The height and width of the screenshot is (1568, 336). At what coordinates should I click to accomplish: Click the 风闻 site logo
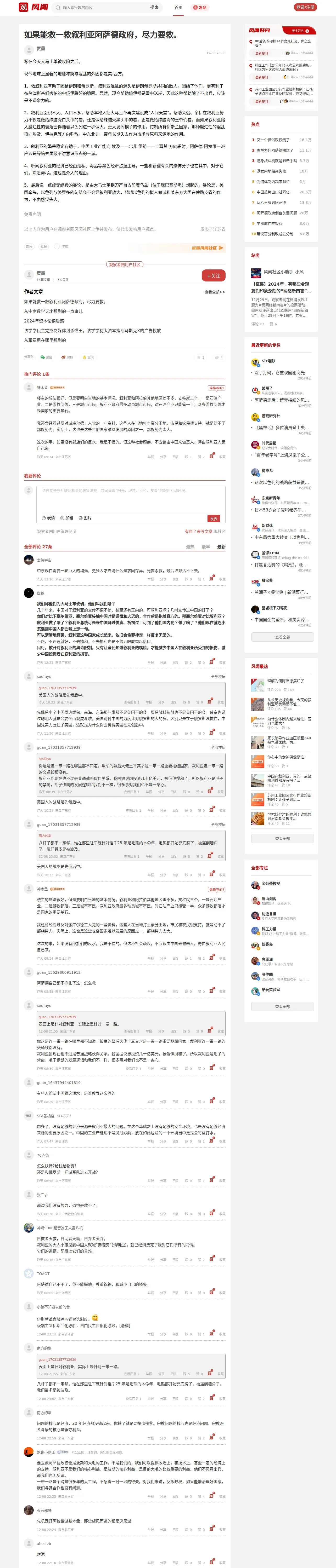tap(33, 7)
